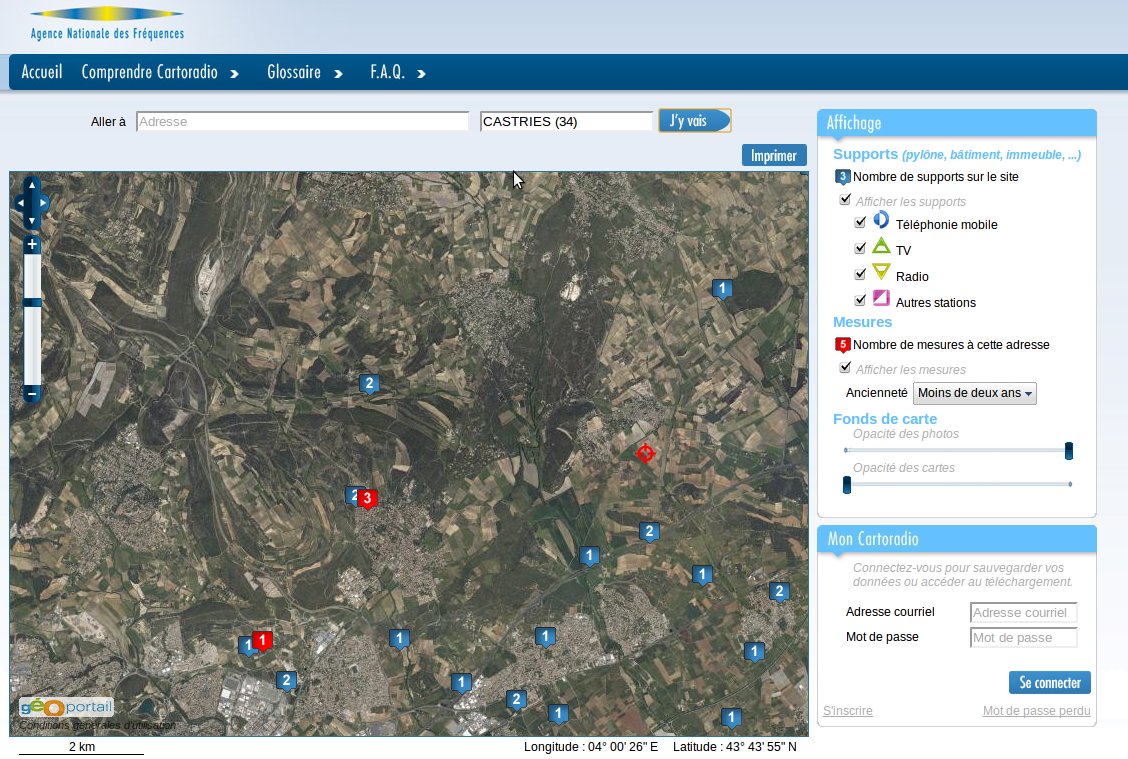Click the Opacité des photos slider handle

tap(1068, 451)
